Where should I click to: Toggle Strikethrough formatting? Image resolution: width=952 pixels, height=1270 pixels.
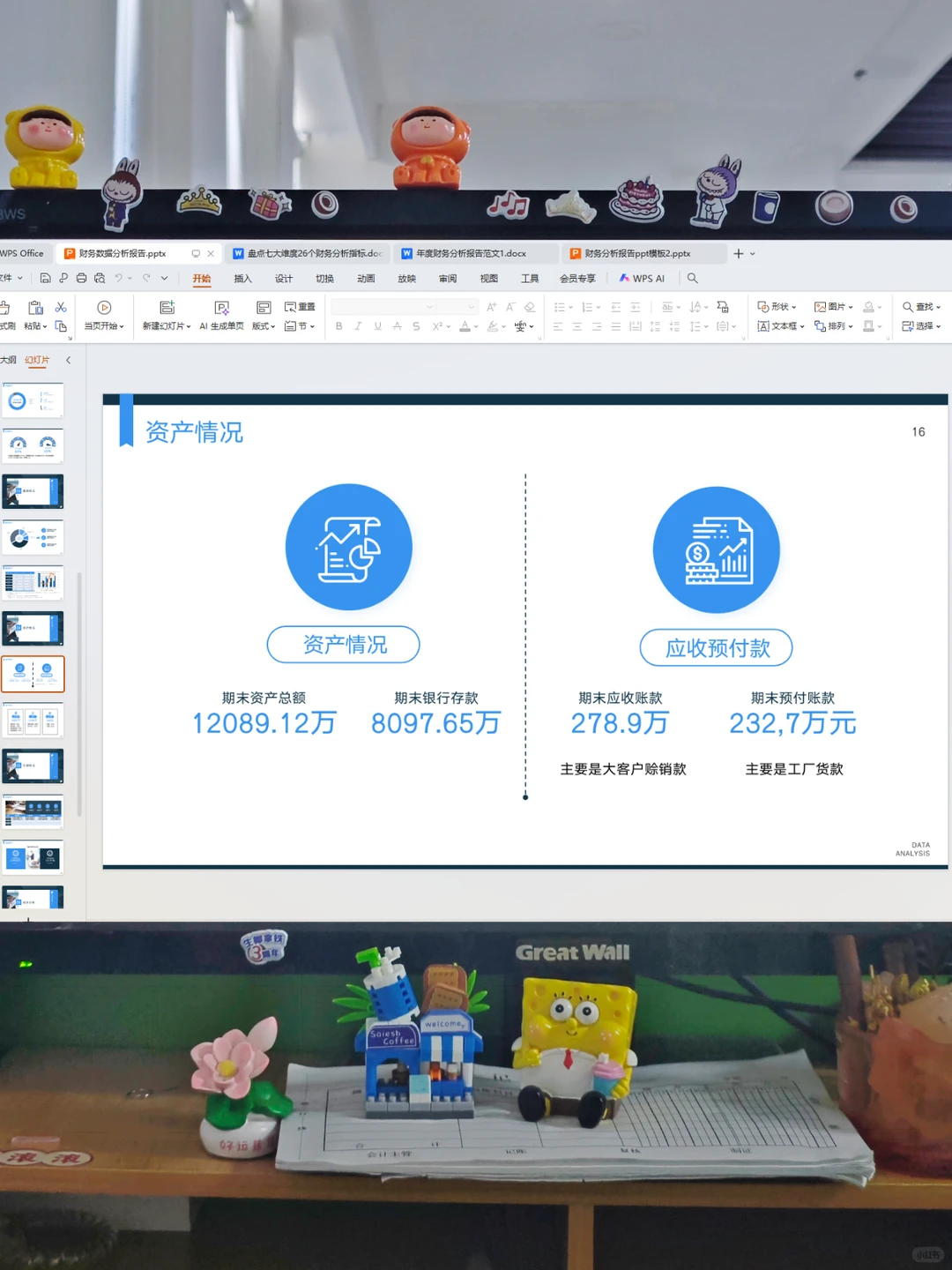point(397,326)
